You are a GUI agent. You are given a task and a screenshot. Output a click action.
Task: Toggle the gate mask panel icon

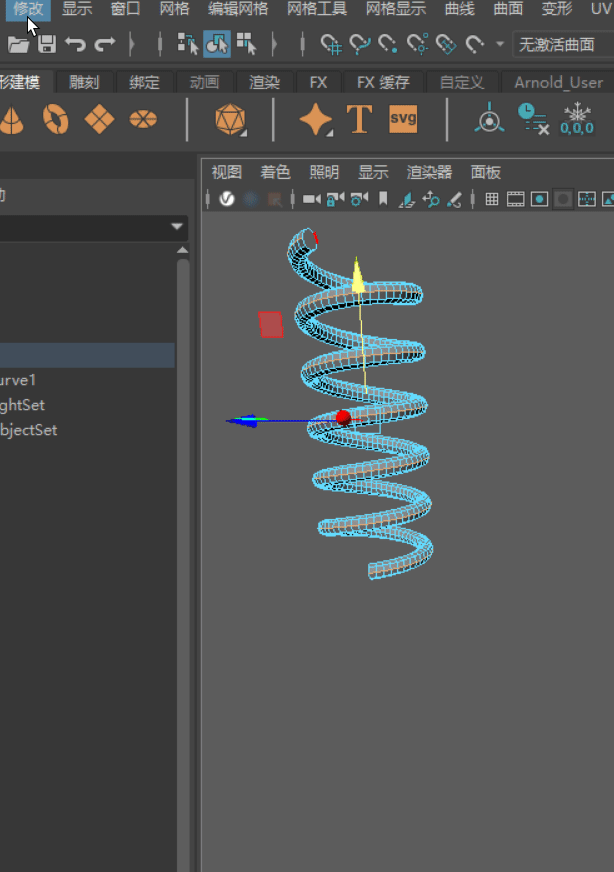563,199
